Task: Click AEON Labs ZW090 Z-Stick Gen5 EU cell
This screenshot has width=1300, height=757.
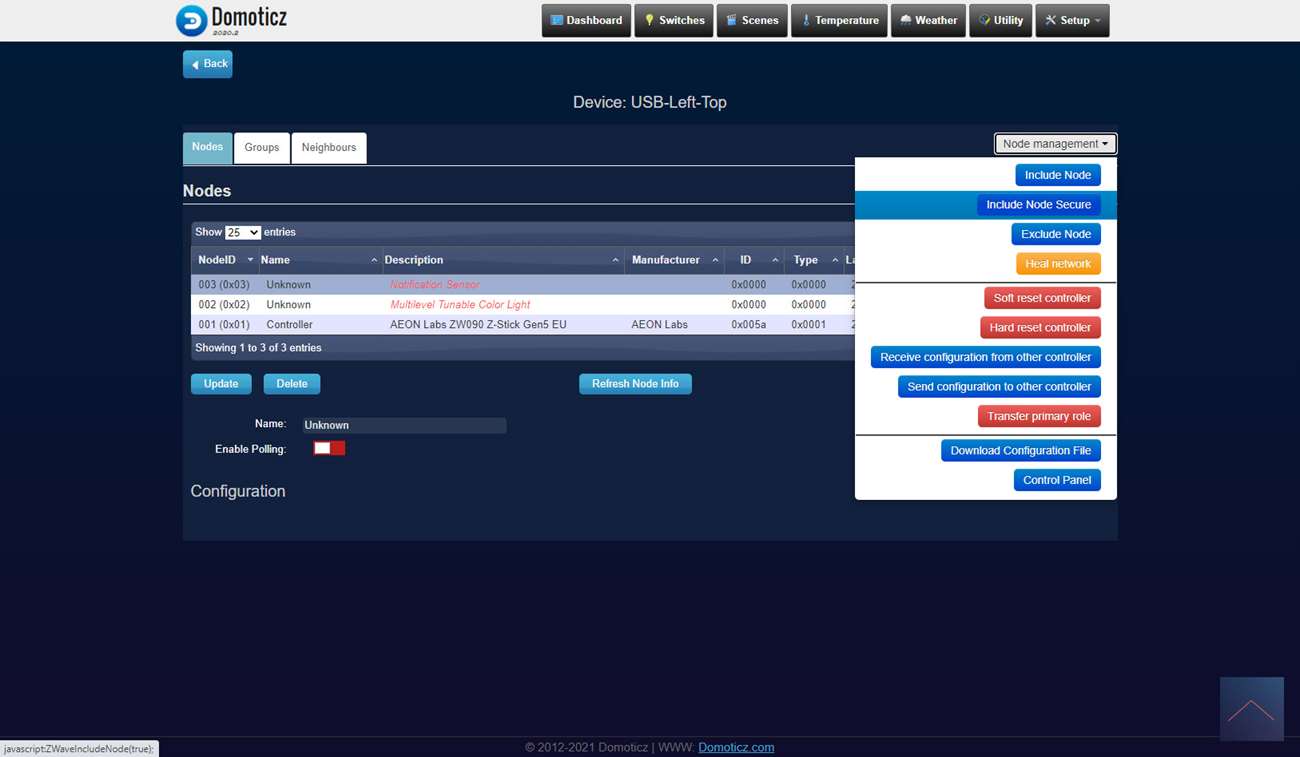Action: (478, 325)
